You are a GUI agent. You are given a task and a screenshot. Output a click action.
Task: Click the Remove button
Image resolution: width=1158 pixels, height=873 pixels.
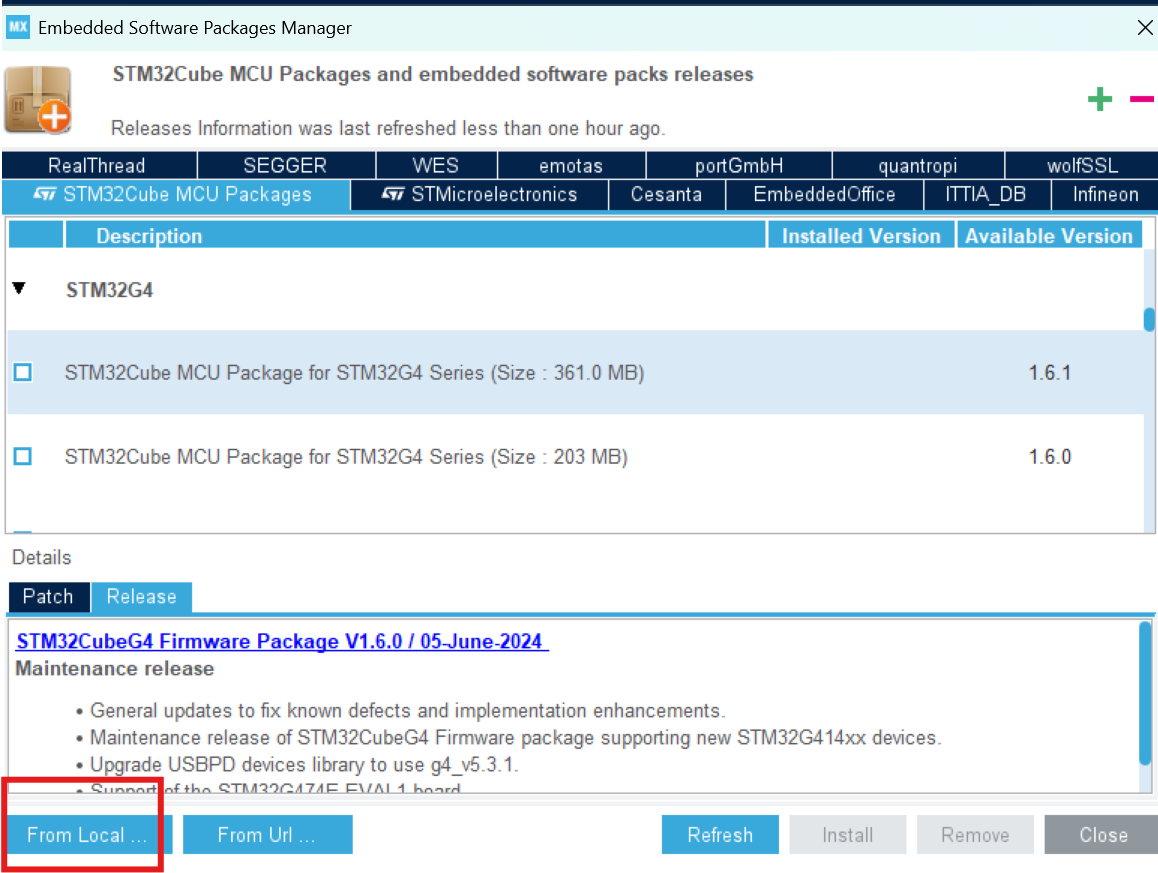point(975,835)
